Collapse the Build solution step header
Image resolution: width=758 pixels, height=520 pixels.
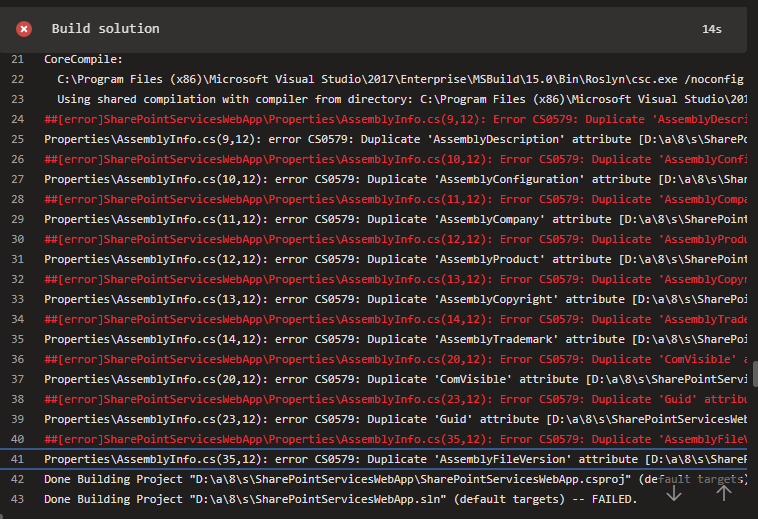(373, 29)
